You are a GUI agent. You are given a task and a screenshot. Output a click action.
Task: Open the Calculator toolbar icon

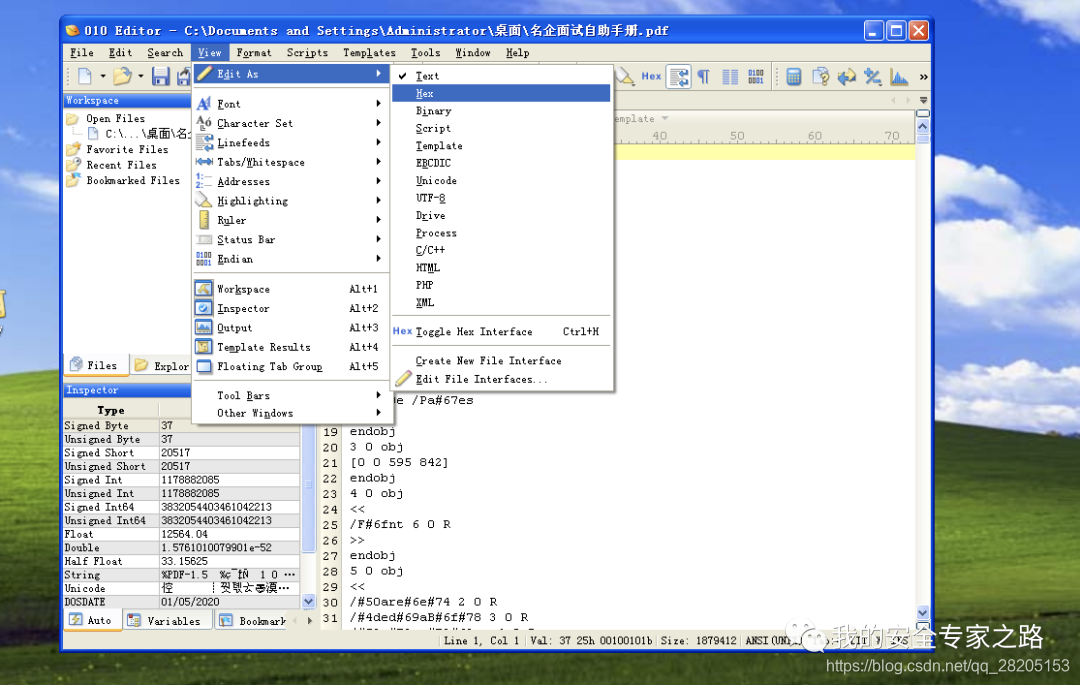click(793, 76)
